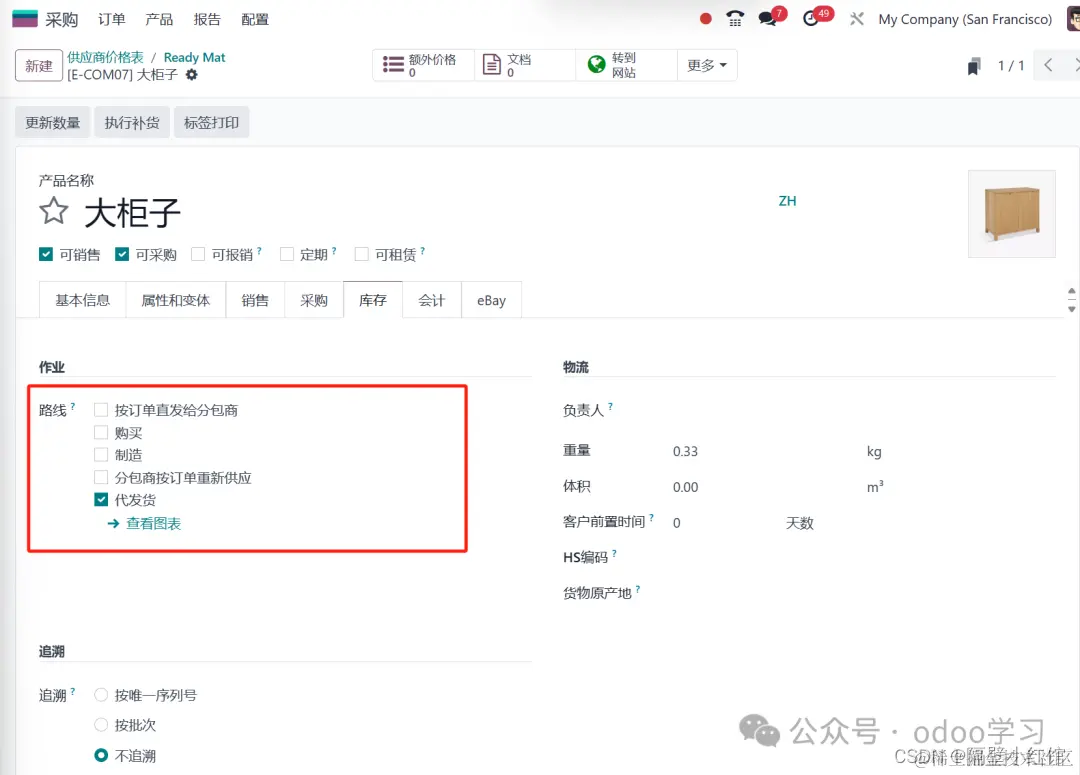Open the 配置 menu
The height and width of the screenshot is (775, 1080).
pyautogui.click(x=255, y=19)
